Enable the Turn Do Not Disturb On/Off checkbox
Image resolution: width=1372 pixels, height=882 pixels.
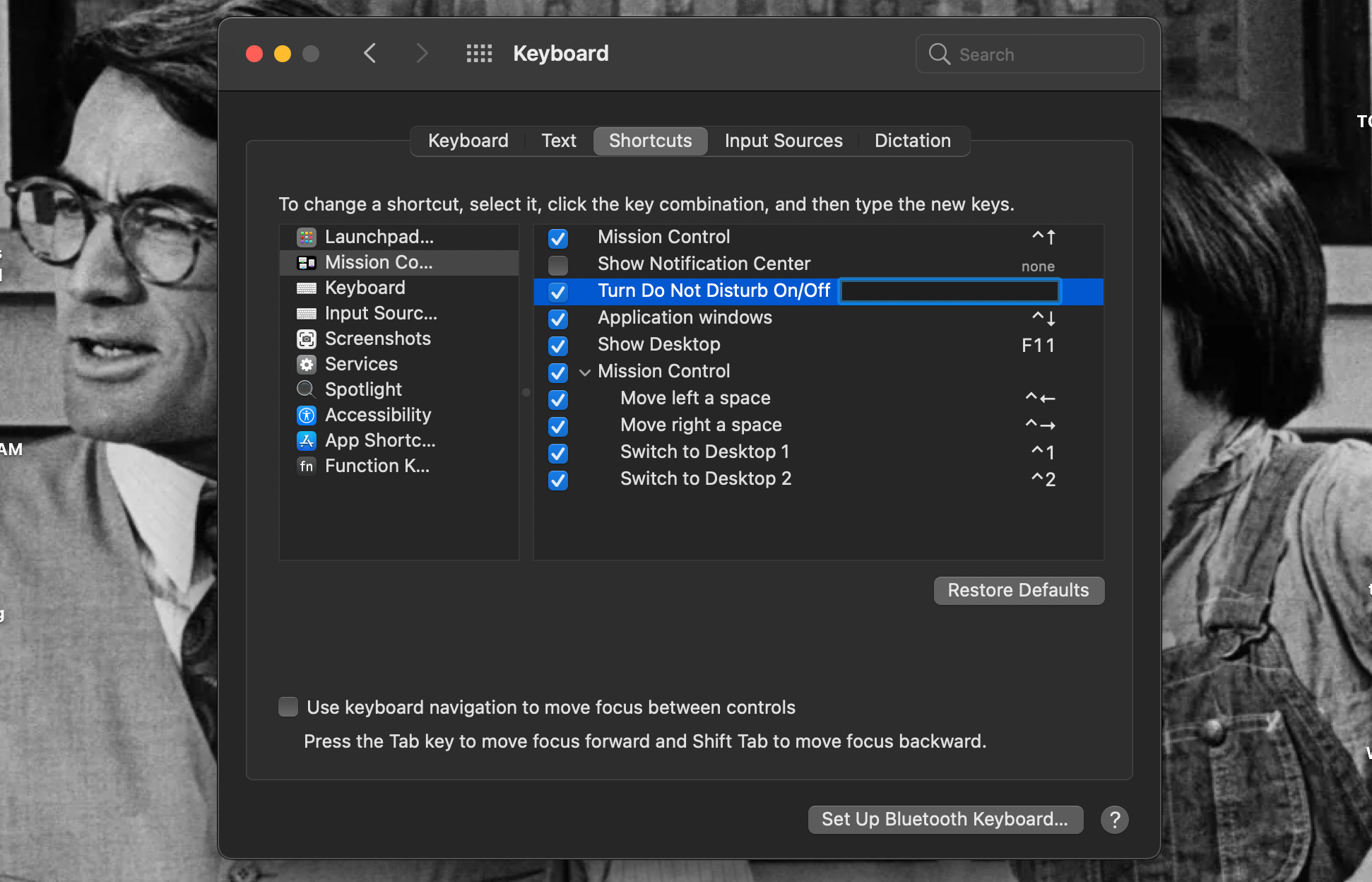click(x=558, y=290)
